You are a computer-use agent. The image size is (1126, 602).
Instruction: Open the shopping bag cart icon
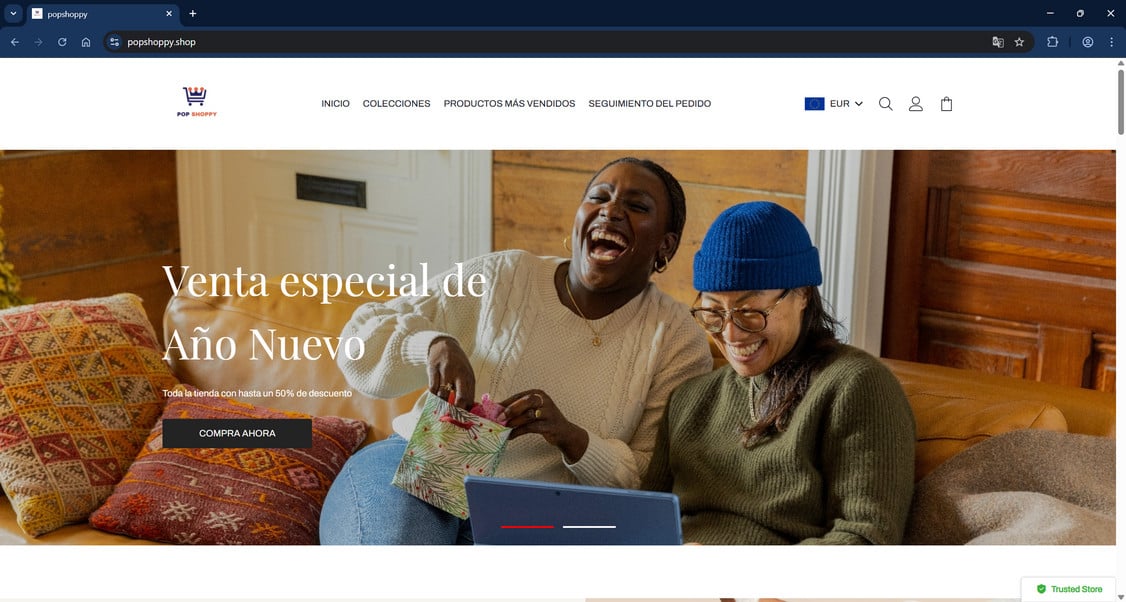[946, 104]
